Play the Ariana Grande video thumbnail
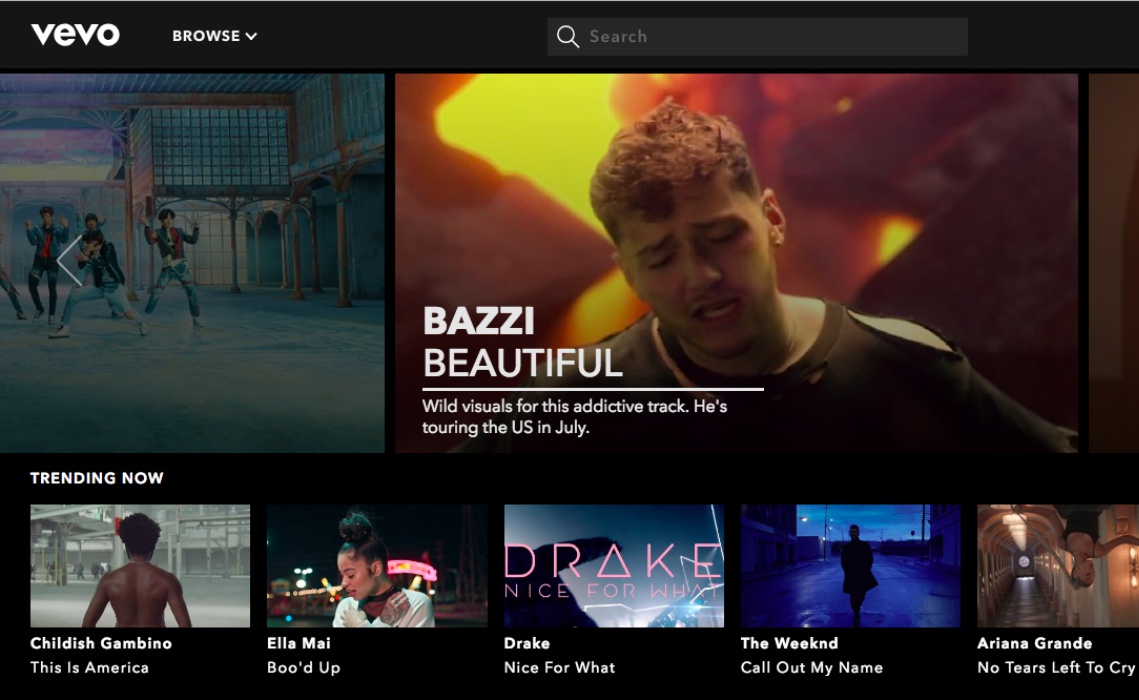1139x700 pixels. (x=1057, y=565)
